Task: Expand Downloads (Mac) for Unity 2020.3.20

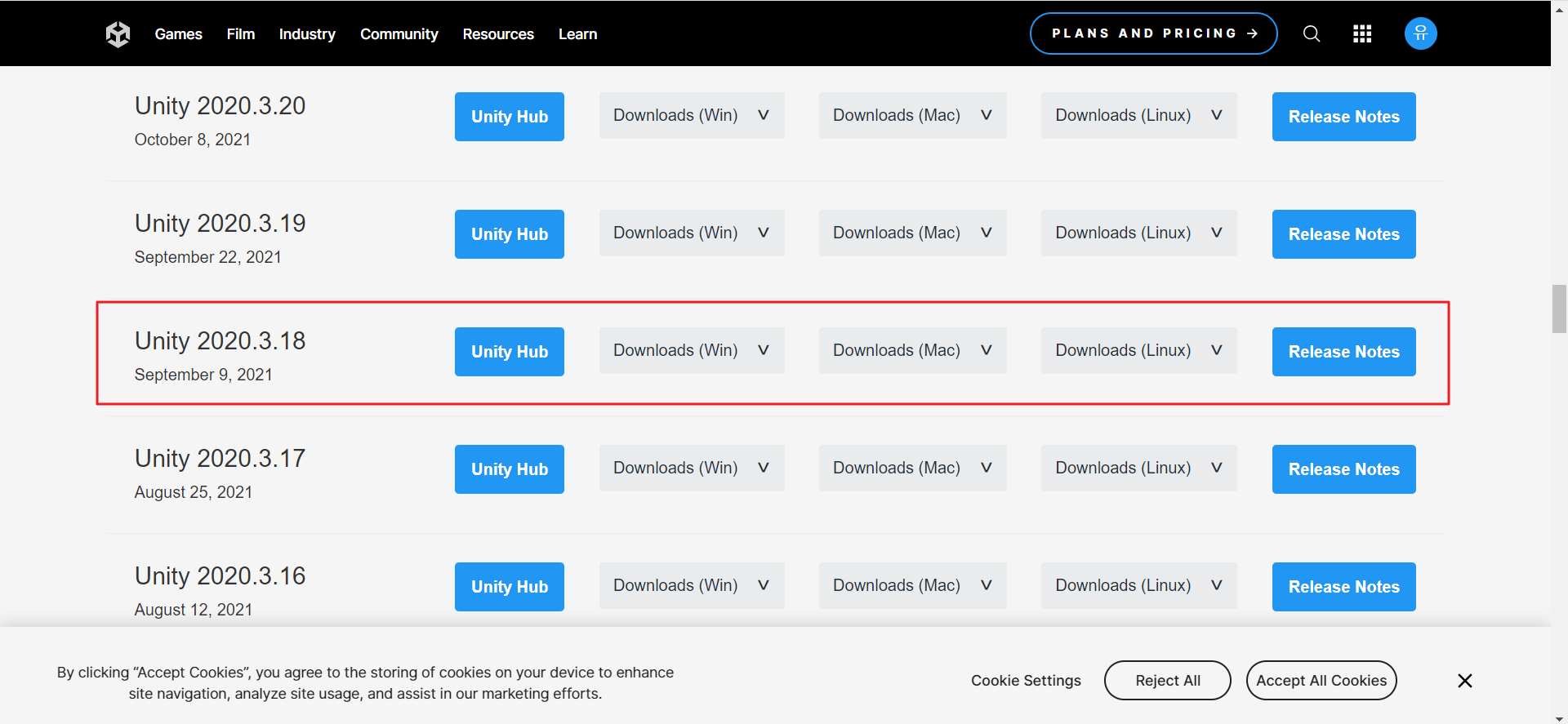Action: 913,115
